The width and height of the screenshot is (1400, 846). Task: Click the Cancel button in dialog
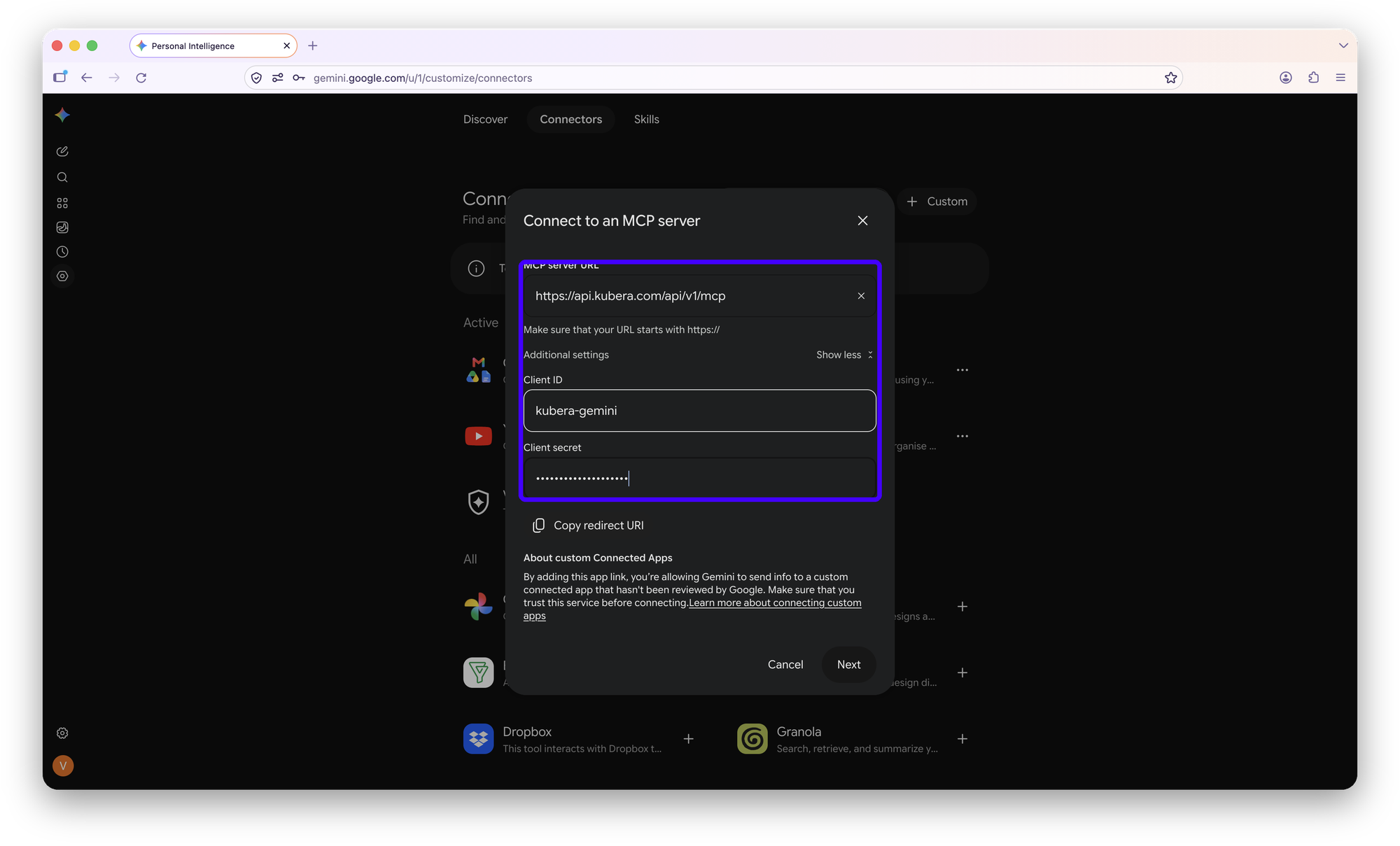coord(785,665)
